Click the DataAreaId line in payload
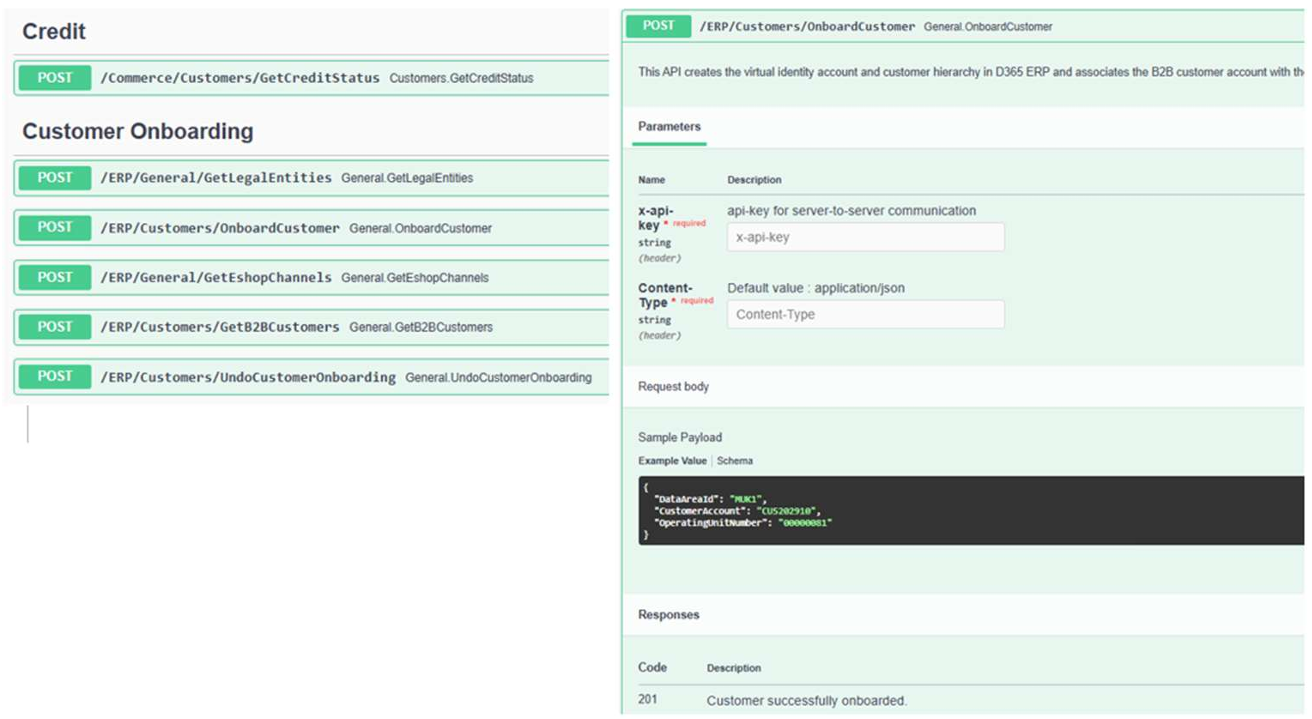This screenshot has height=719, width=1312. [x=710, y=498]
